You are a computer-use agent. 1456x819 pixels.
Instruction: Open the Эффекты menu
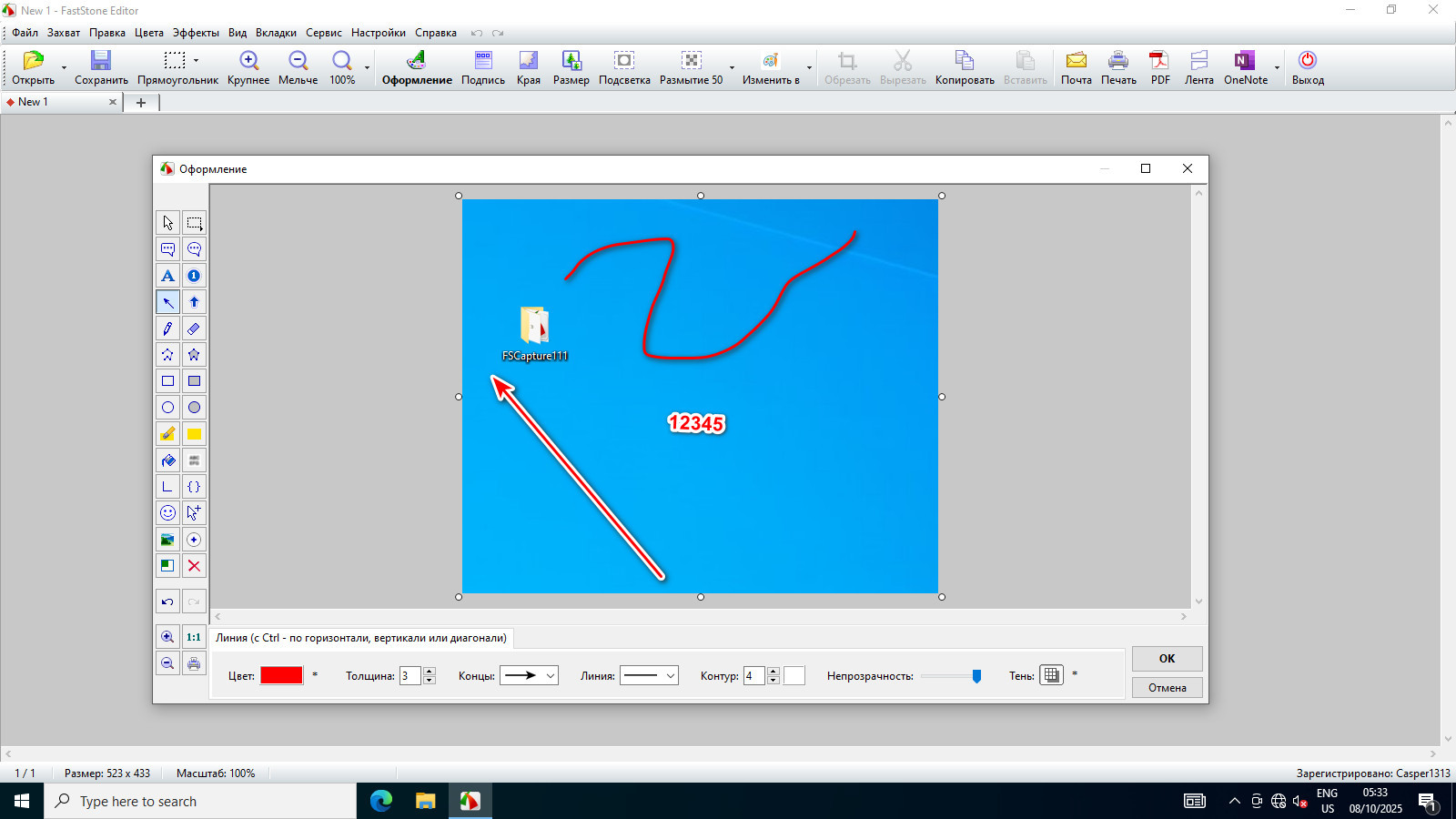pyautogui.click(x=196, y=33)
